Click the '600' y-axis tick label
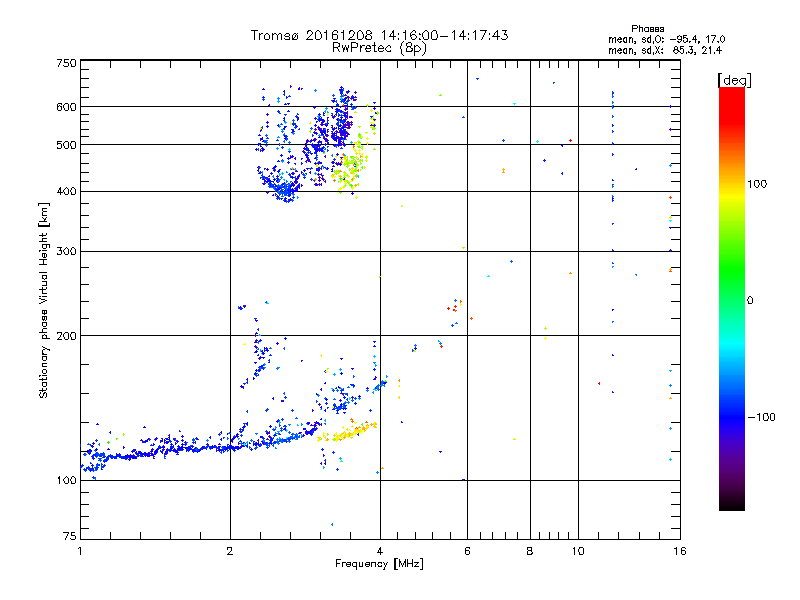The width and height of the screenshot is (800, 600). 66,107
